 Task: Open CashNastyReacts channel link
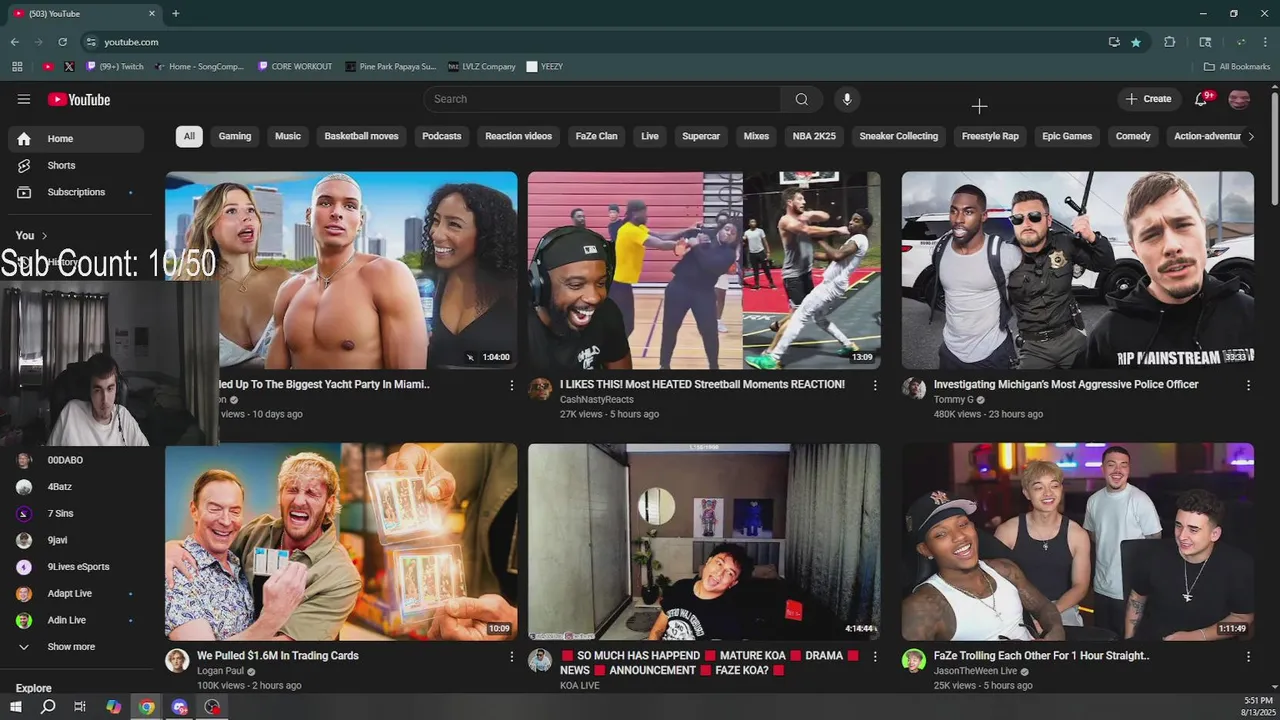pyautogui.click(x=597, y=399)
